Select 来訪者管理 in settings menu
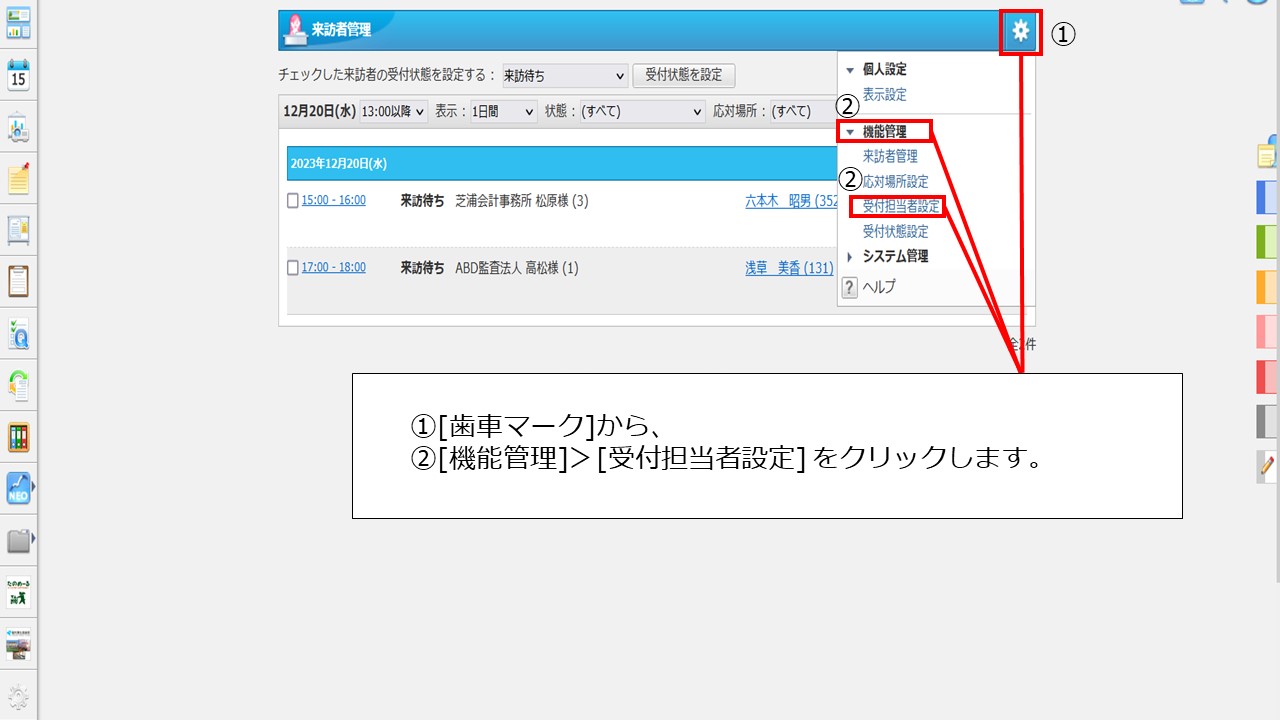Viewport: 1280px width, 720px height. point(890,157)
